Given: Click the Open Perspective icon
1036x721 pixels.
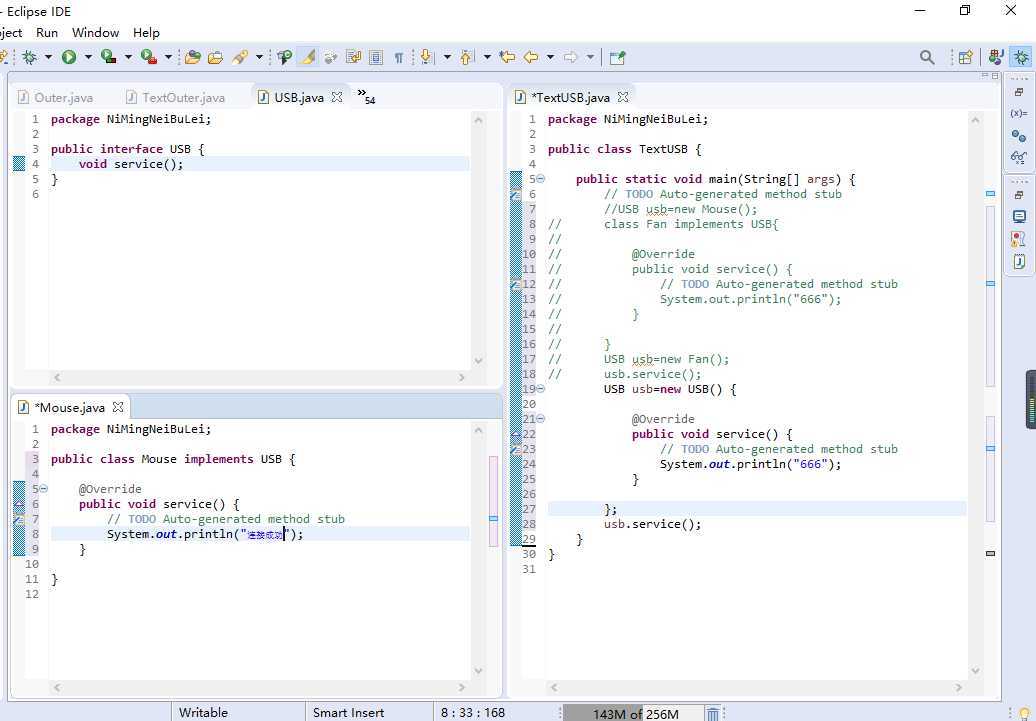Looking at the screenshot, I should 965,57.
